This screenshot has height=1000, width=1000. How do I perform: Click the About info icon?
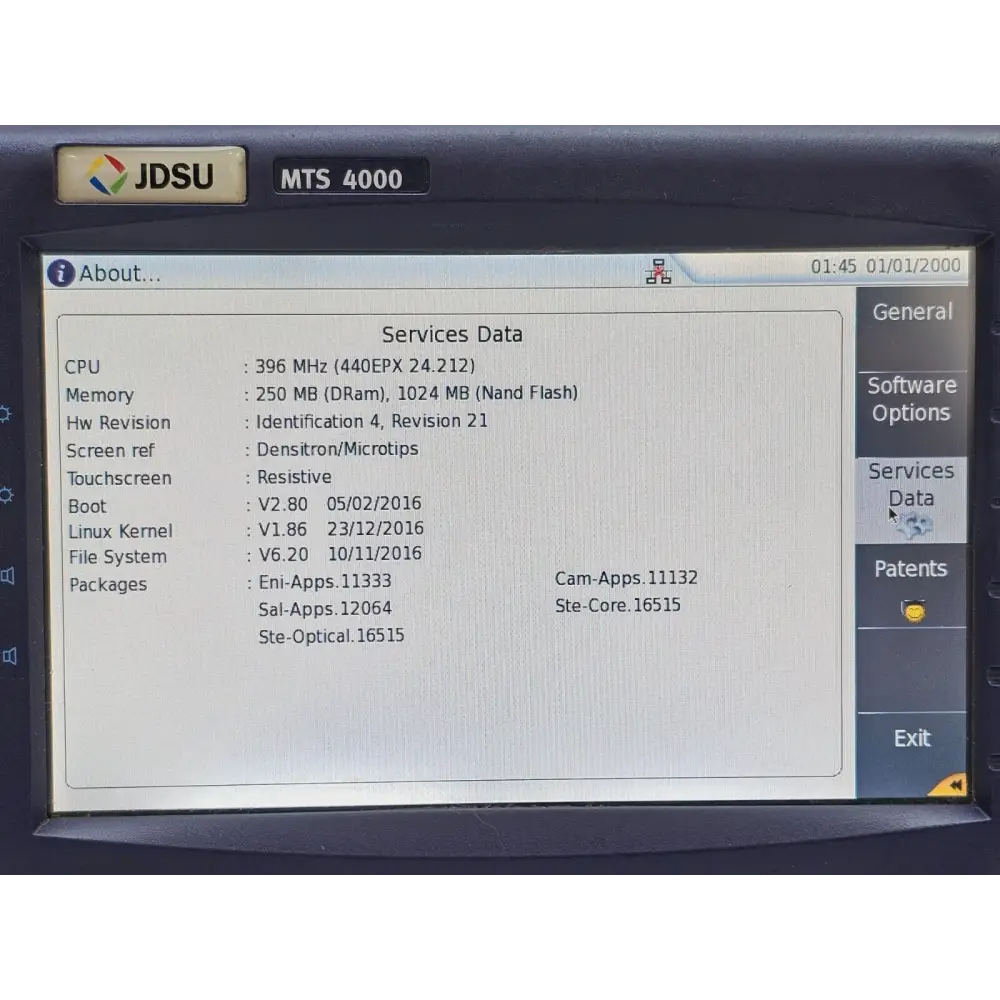click(x=61, y=273)
